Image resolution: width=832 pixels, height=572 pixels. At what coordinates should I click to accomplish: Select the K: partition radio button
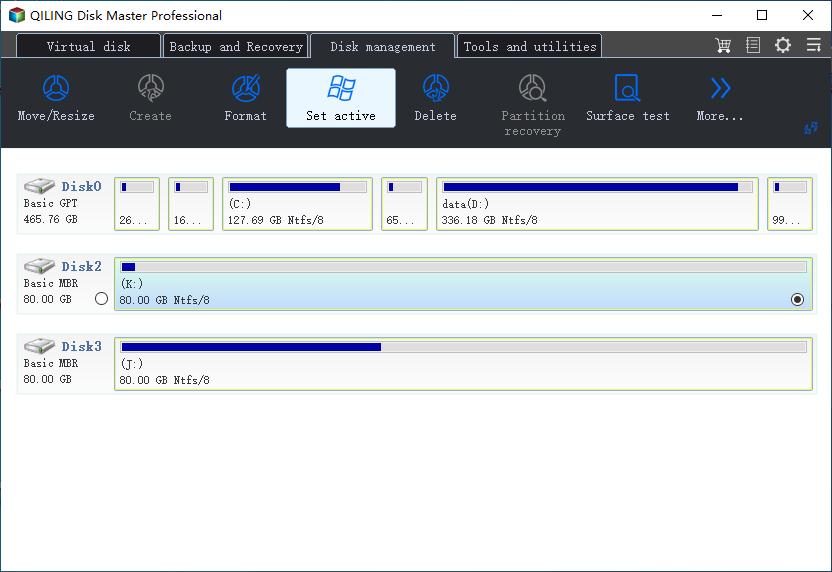797,300
